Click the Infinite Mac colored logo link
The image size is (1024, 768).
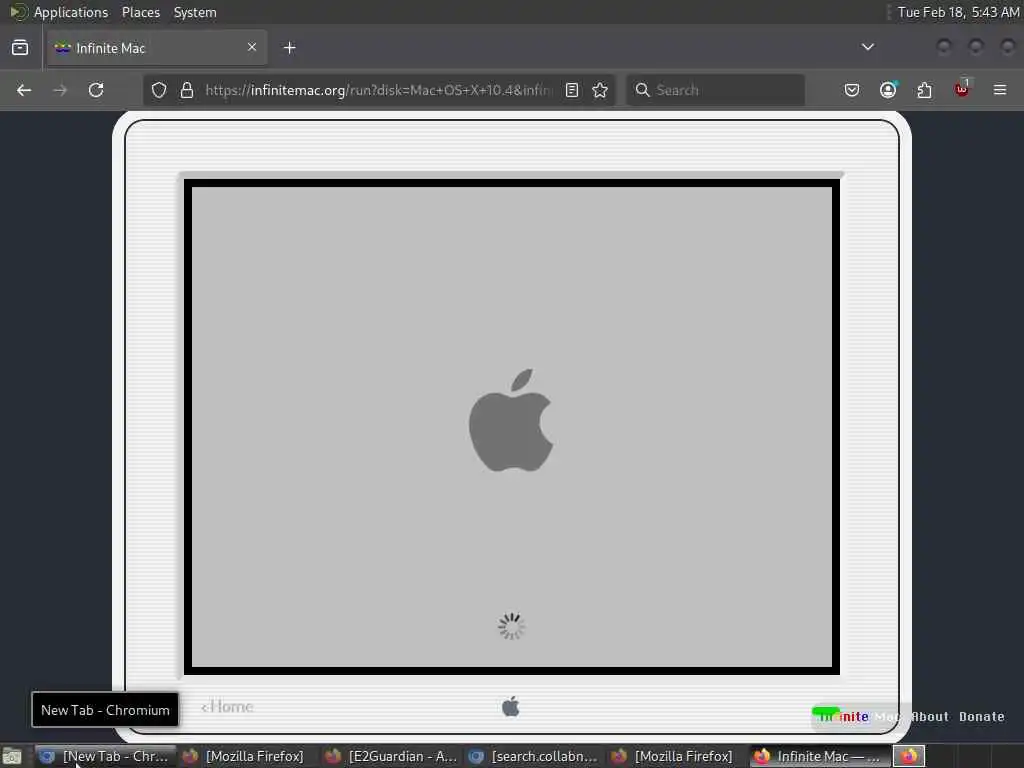click(x=857, y=716)
